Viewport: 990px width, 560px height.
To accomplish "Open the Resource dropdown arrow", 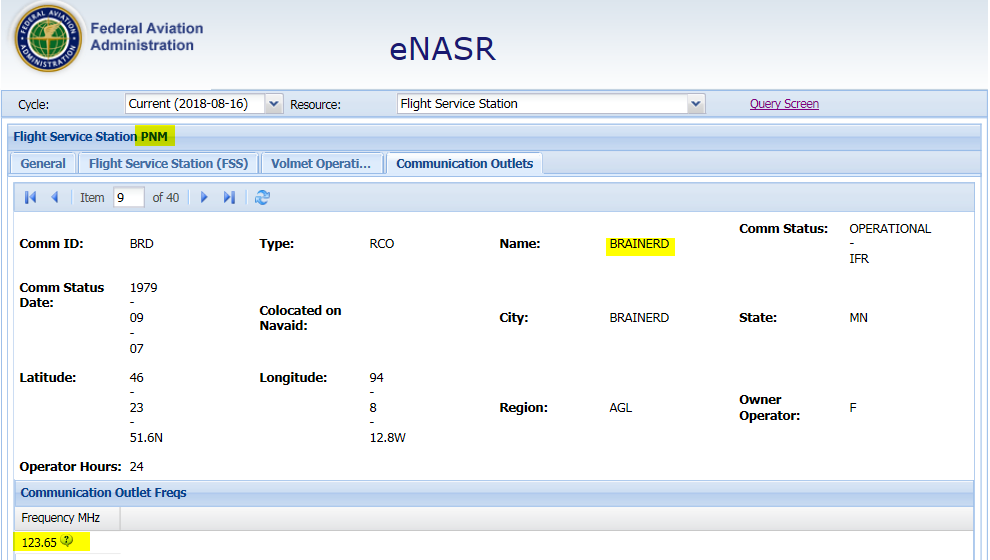I will (x=695, y=104).
